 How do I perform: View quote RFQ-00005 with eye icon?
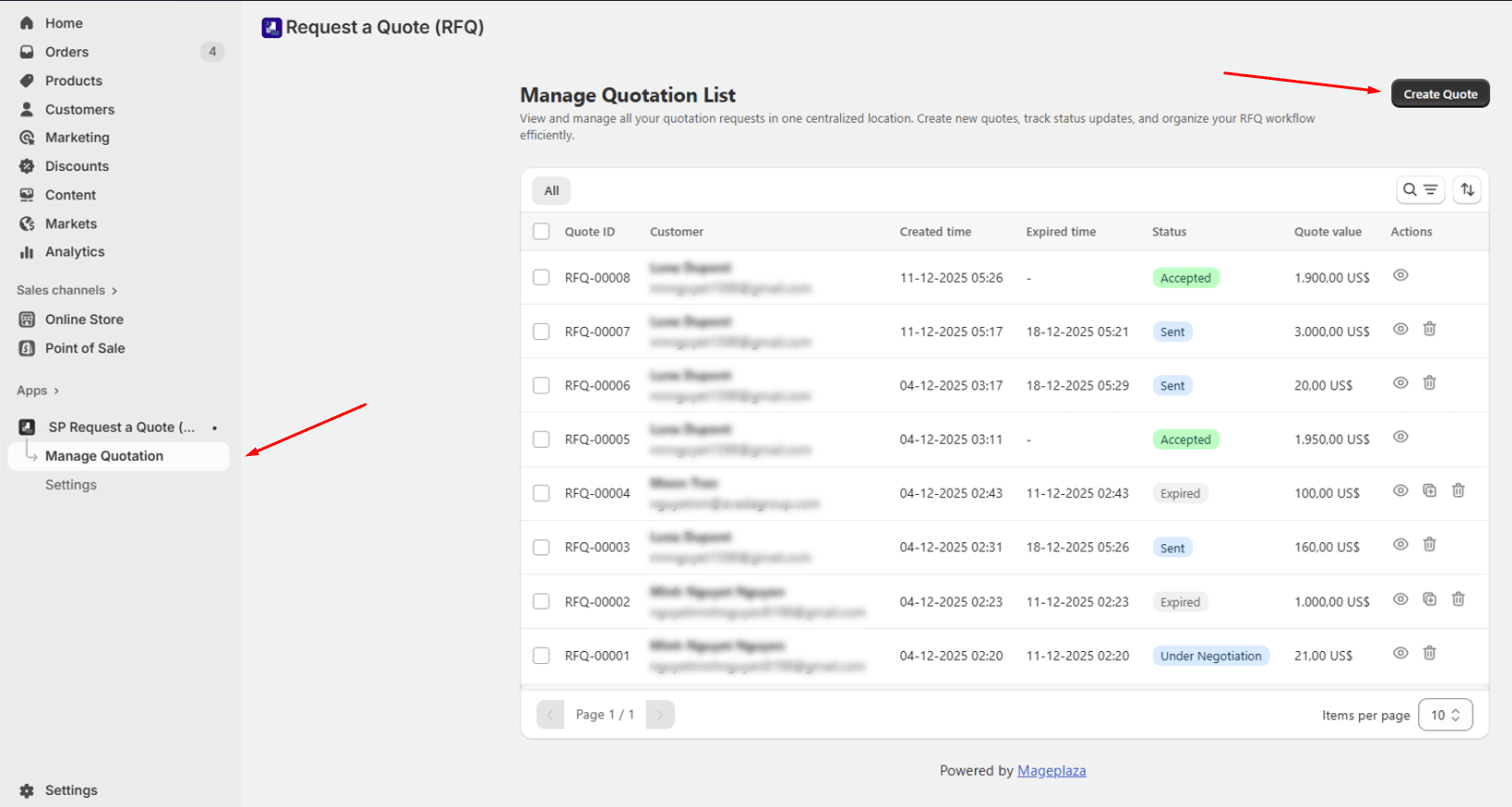point(1401,436)
